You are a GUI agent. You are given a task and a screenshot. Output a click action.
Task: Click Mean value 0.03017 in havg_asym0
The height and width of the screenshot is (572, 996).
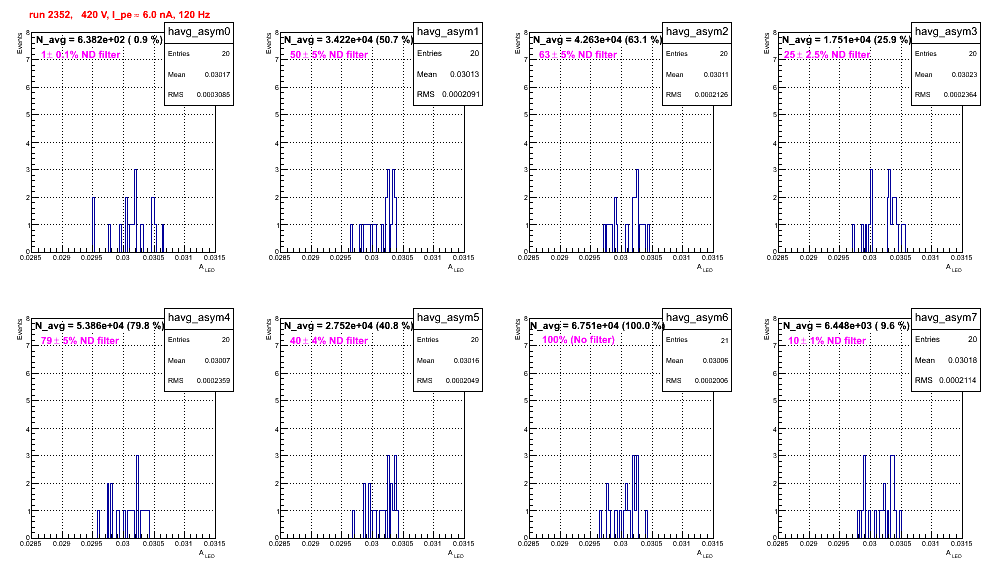(217, 74)
